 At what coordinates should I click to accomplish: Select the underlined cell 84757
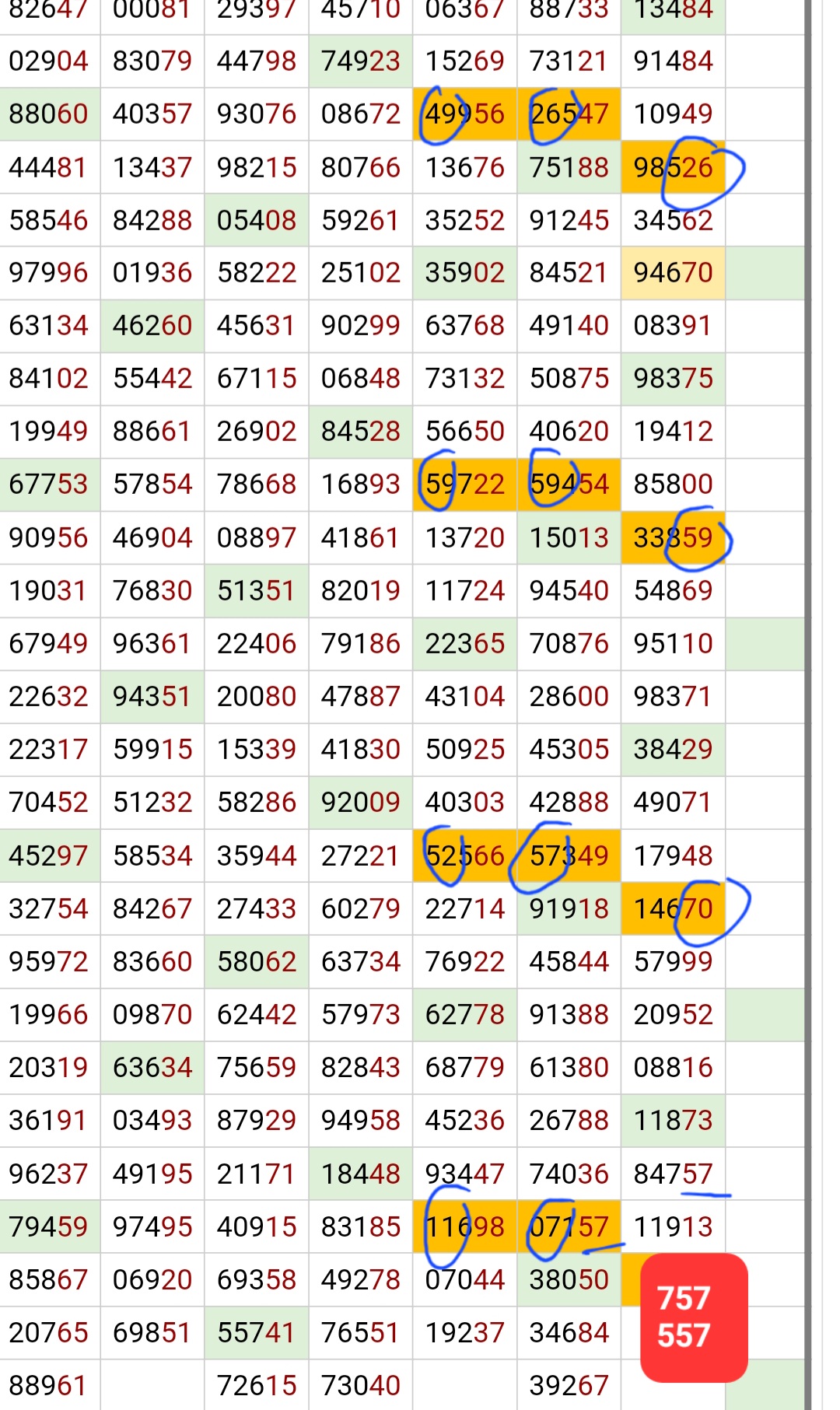tap(673, 1174)
